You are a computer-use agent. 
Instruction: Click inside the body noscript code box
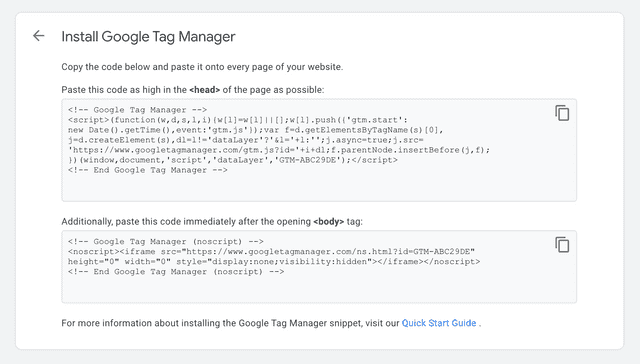(x=319, y=267)
